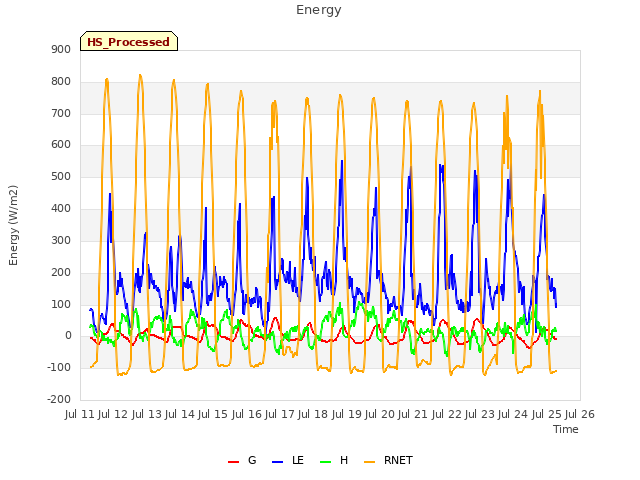The image size is (640, 480).
Task: Click the Energy chart title
Action: tap(318, 10)
